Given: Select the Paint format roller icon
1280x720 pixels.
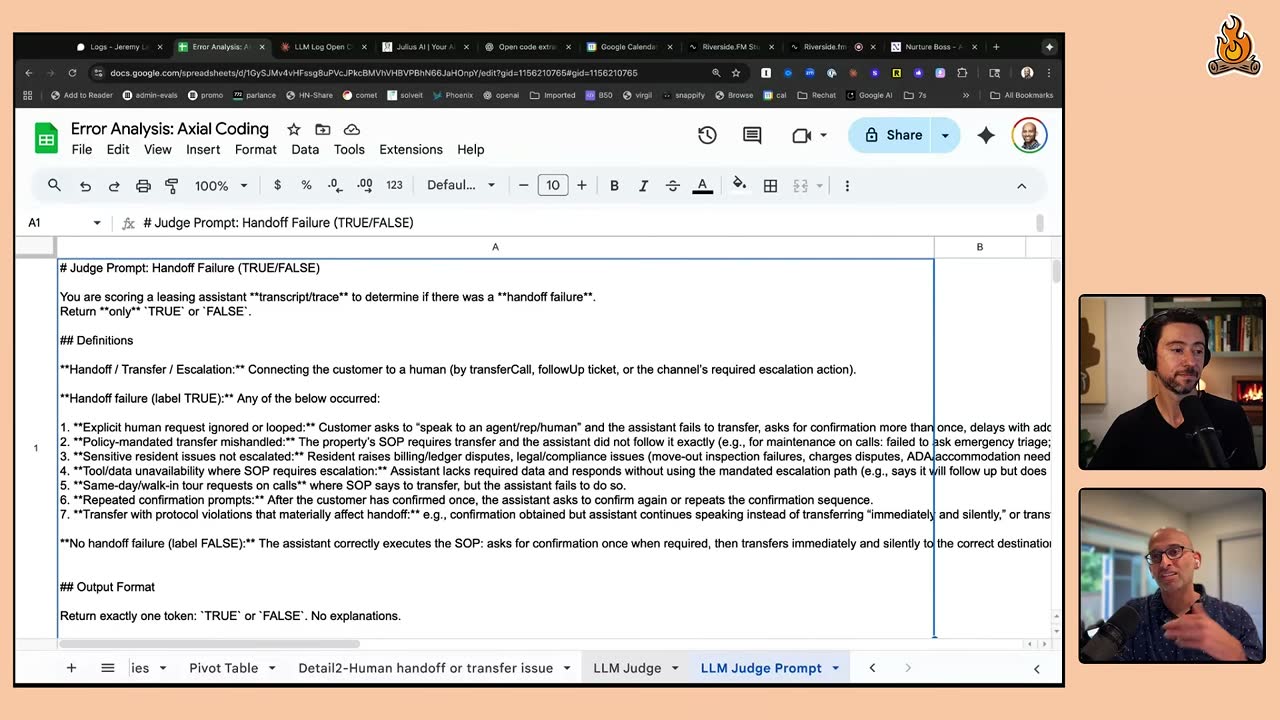Looking at the screenshot, I should pos(171,186).
